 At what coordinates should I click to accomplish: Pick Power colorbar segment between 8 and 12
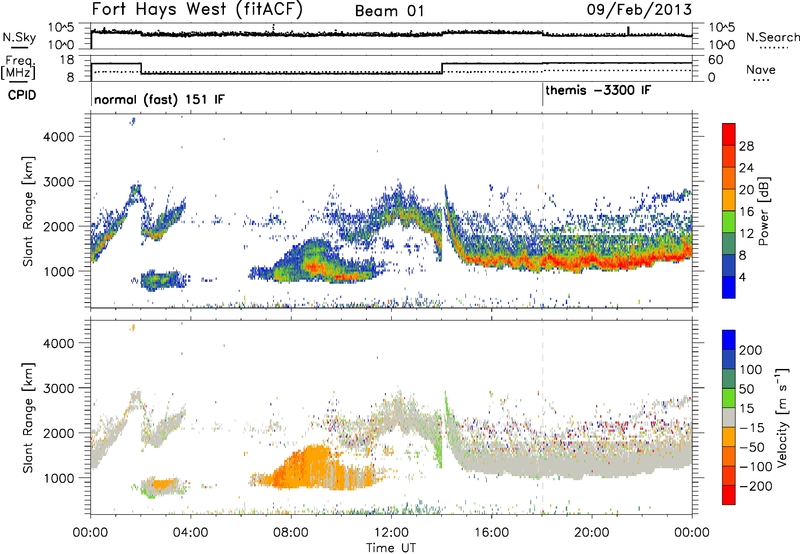[x=729, y=244]
